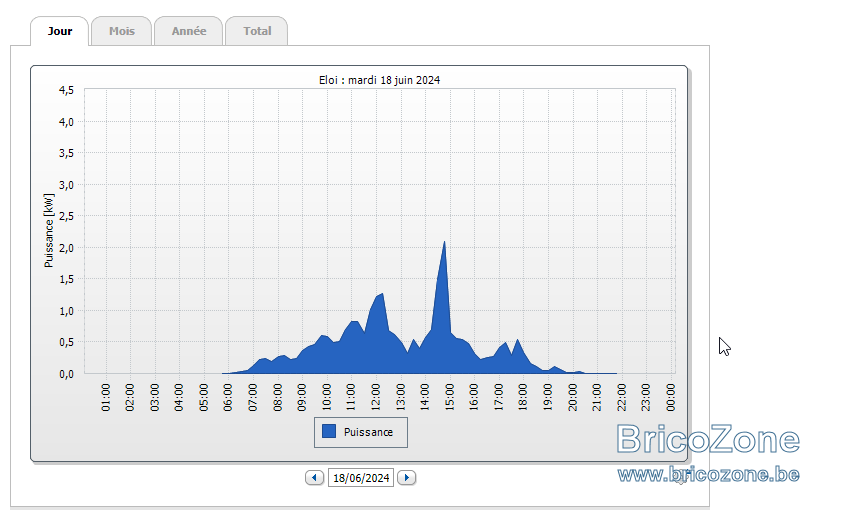Click the 18:00 hour label on axis

pos(522,397)
